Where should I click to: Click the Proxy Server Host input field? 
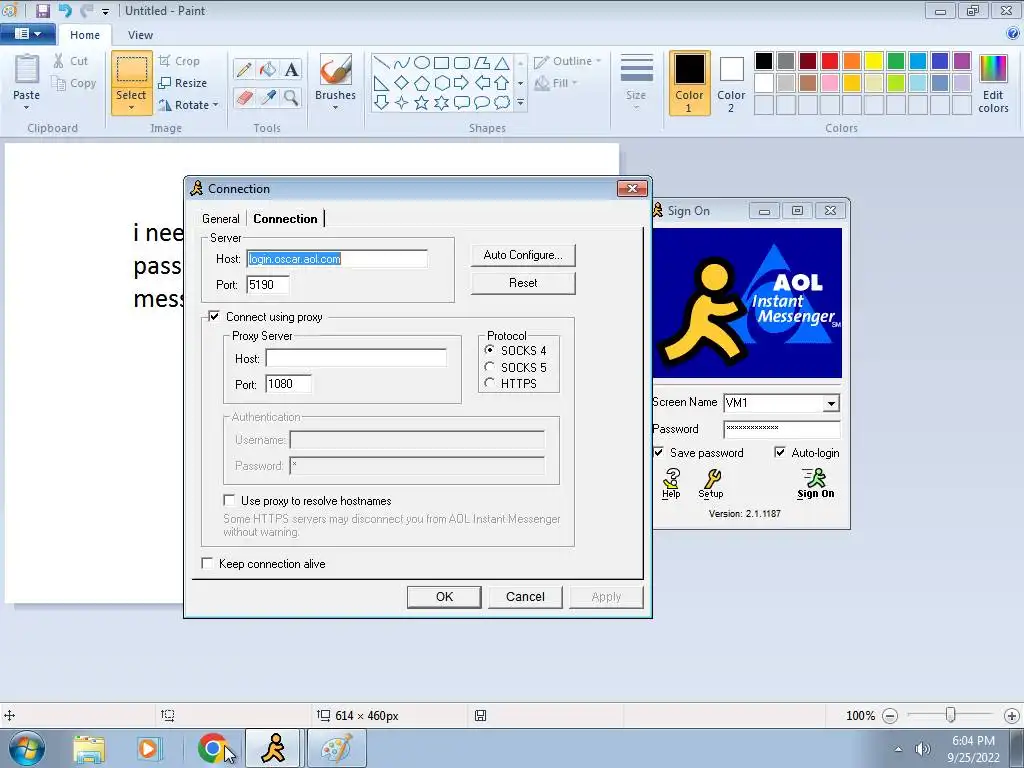point(356,358)
